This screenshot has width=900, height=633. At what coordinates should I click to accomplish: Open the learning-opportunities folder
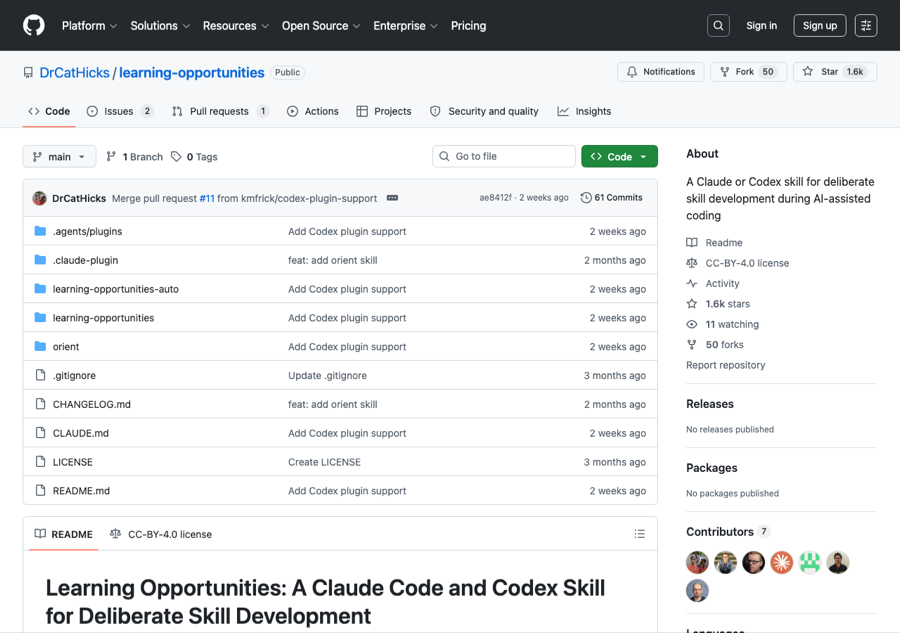click(x=103, y=318)
